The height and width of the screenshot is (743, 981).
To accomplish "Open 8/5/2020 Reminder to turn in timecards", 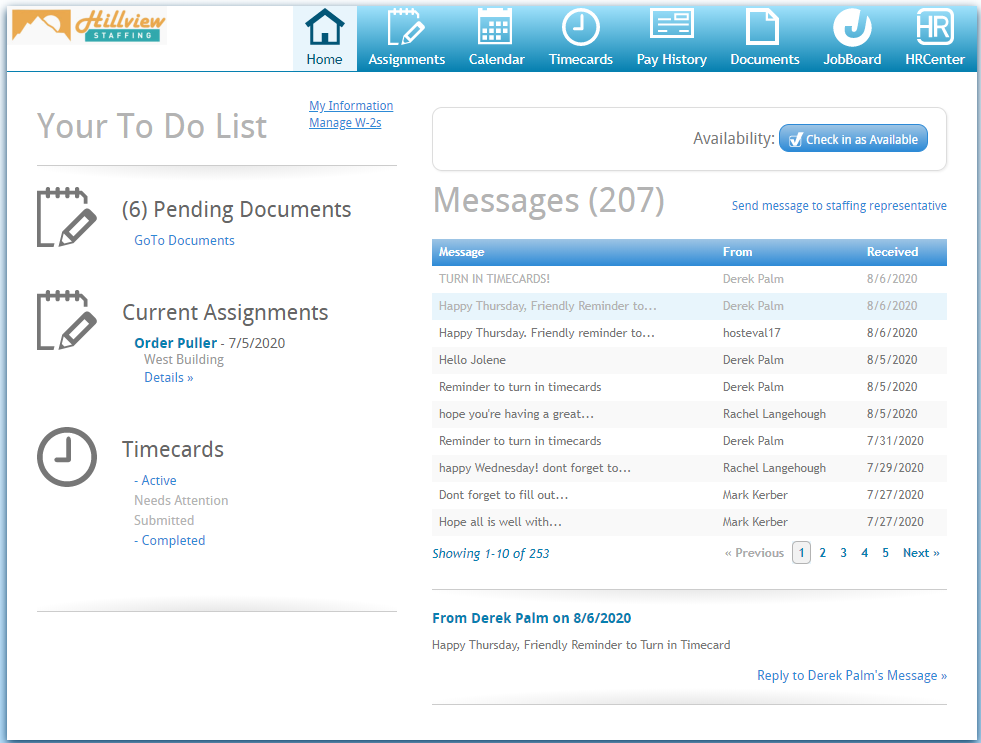I will click(689, 387).
